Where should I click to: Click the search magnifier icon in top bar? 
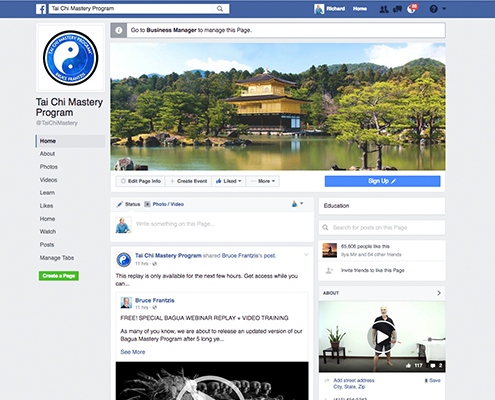[x=220, y=9]
